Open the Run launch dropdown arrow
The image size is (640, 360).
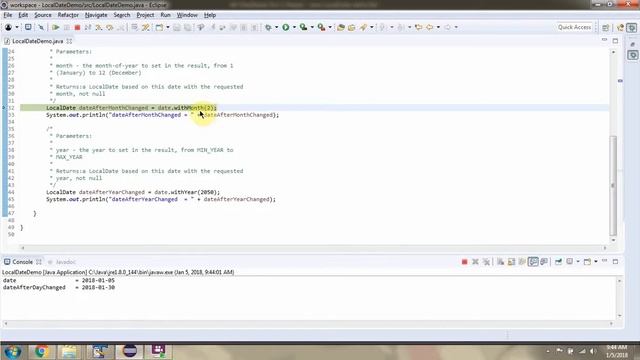[294, 27]
